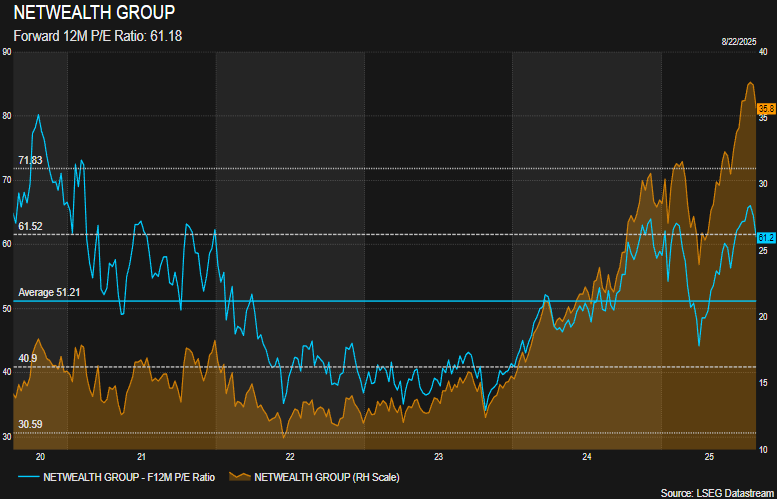Select the 61.52 reference level label

tap(30, 226)
